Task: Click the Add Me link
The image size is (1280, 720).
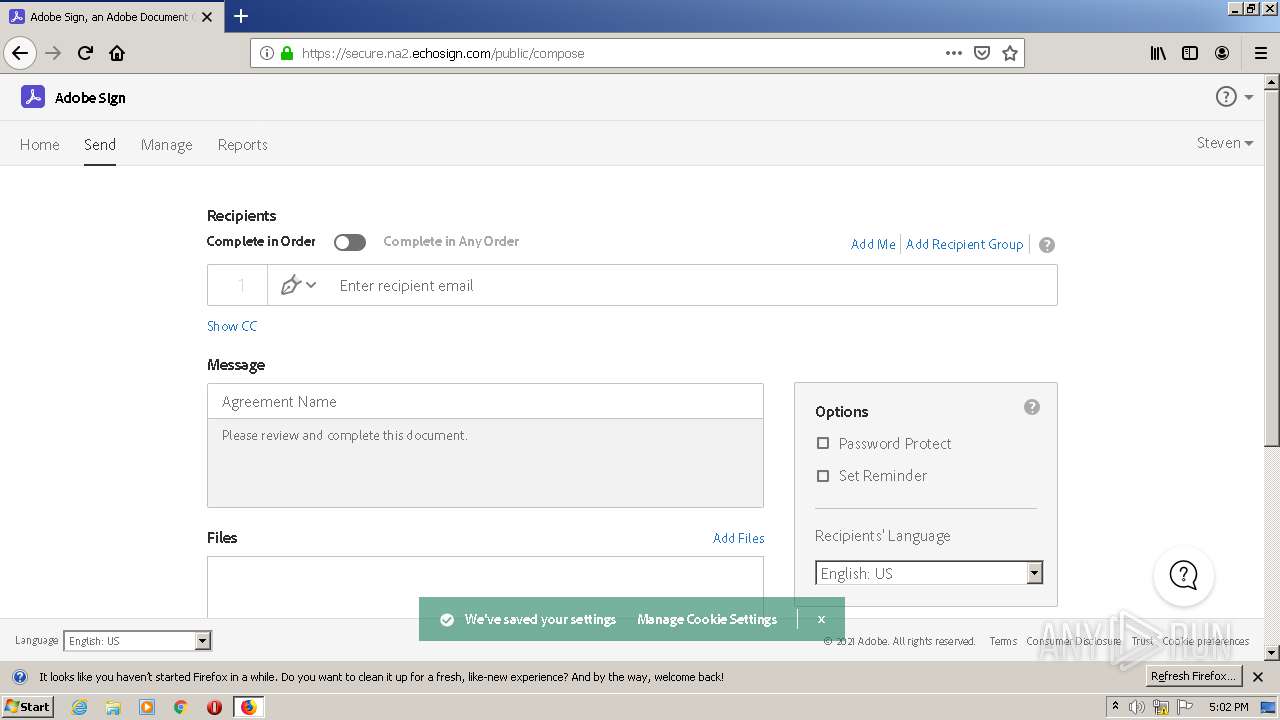Action: click(873, 244)
